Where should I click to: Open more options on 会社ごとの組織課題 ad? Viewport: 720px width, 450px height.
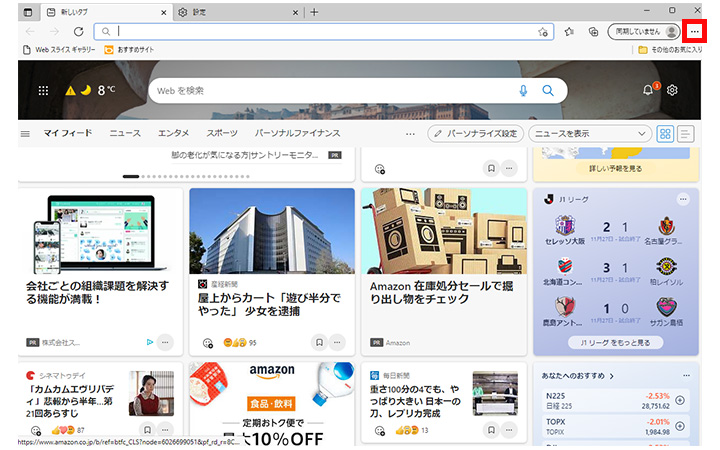point(165,342)
